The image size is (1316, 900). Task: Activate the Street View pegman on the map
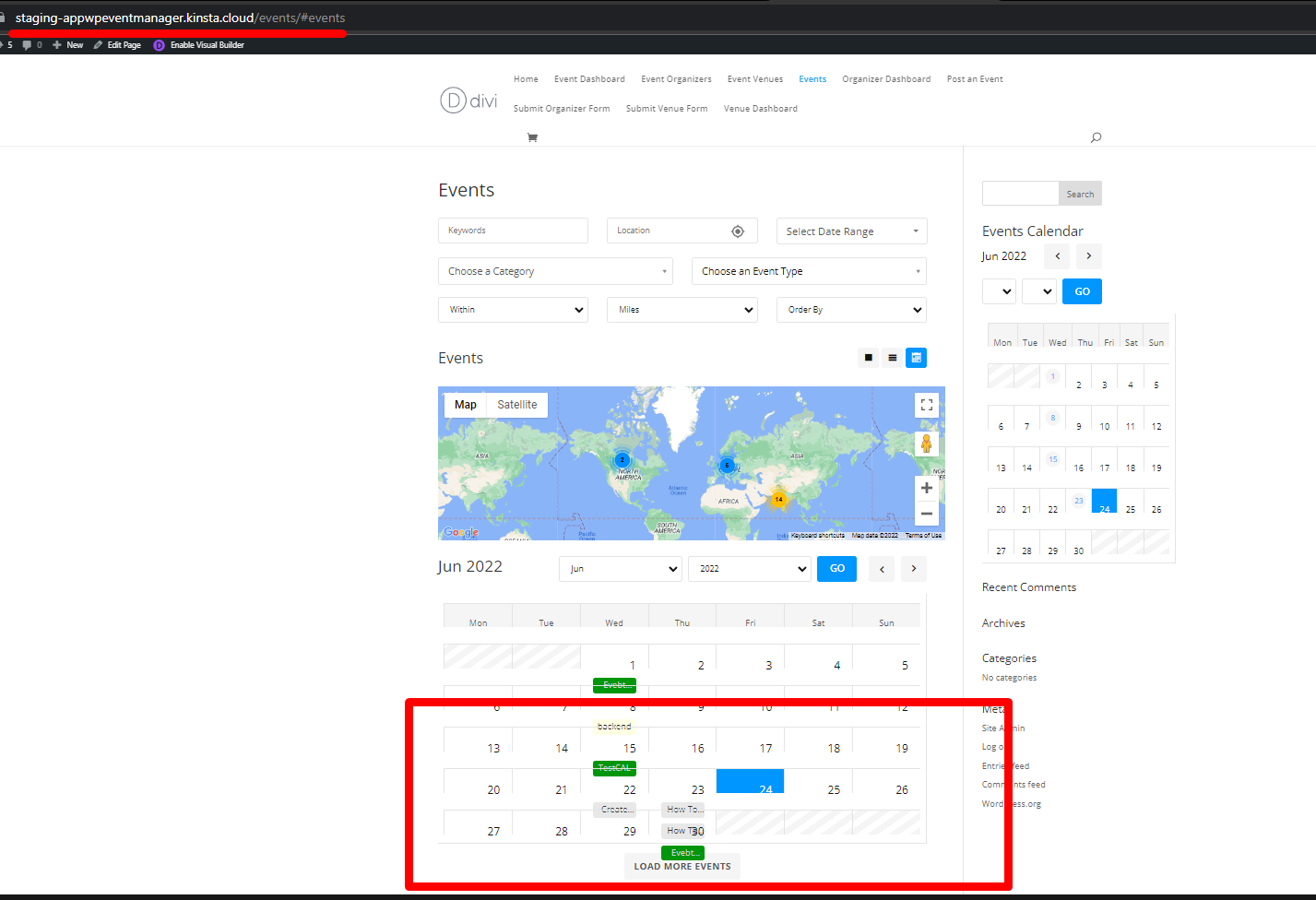pyautogui.click(x=926, y=443)
